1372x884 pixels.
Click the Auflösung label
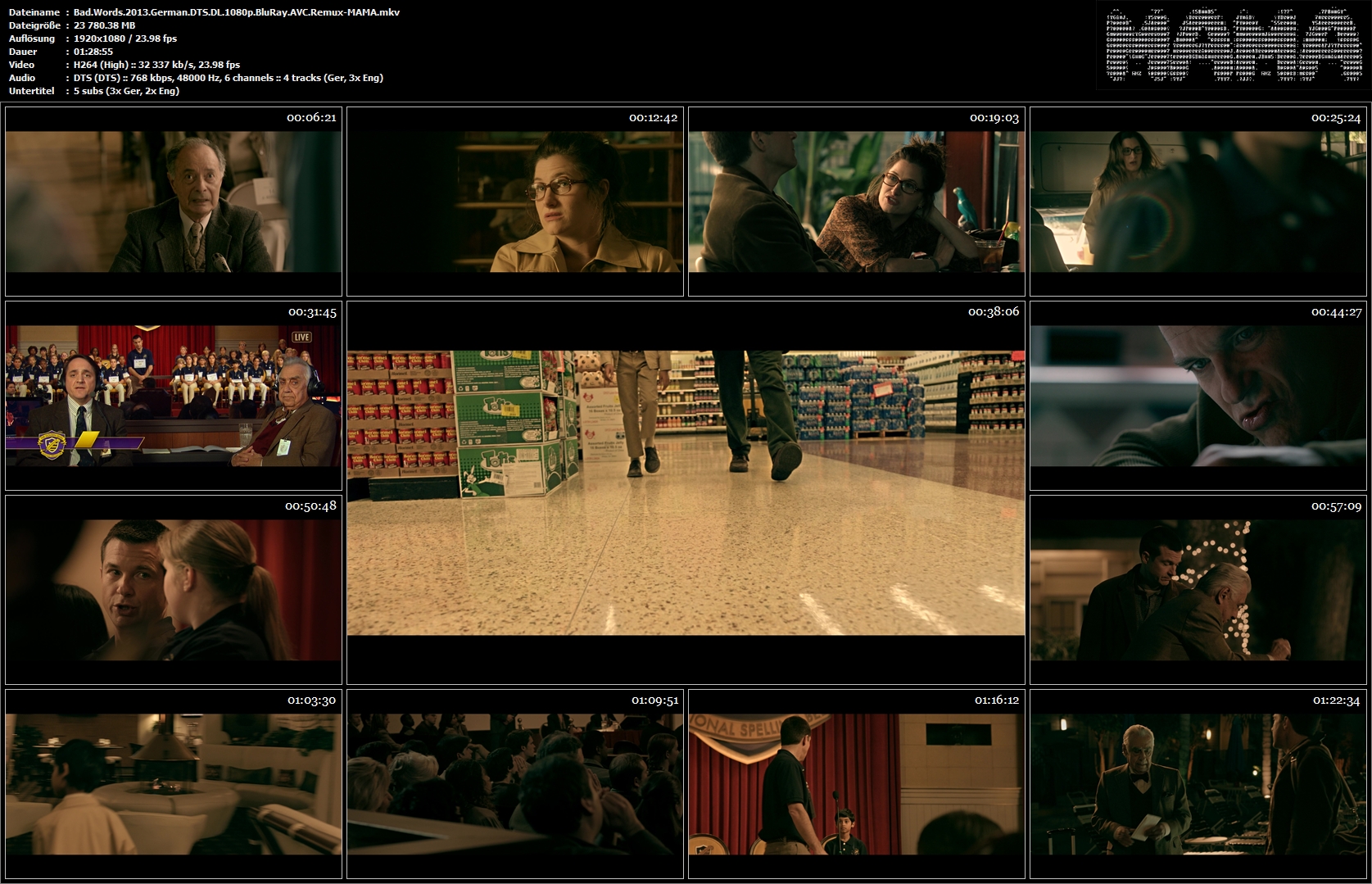click(32, 39)
